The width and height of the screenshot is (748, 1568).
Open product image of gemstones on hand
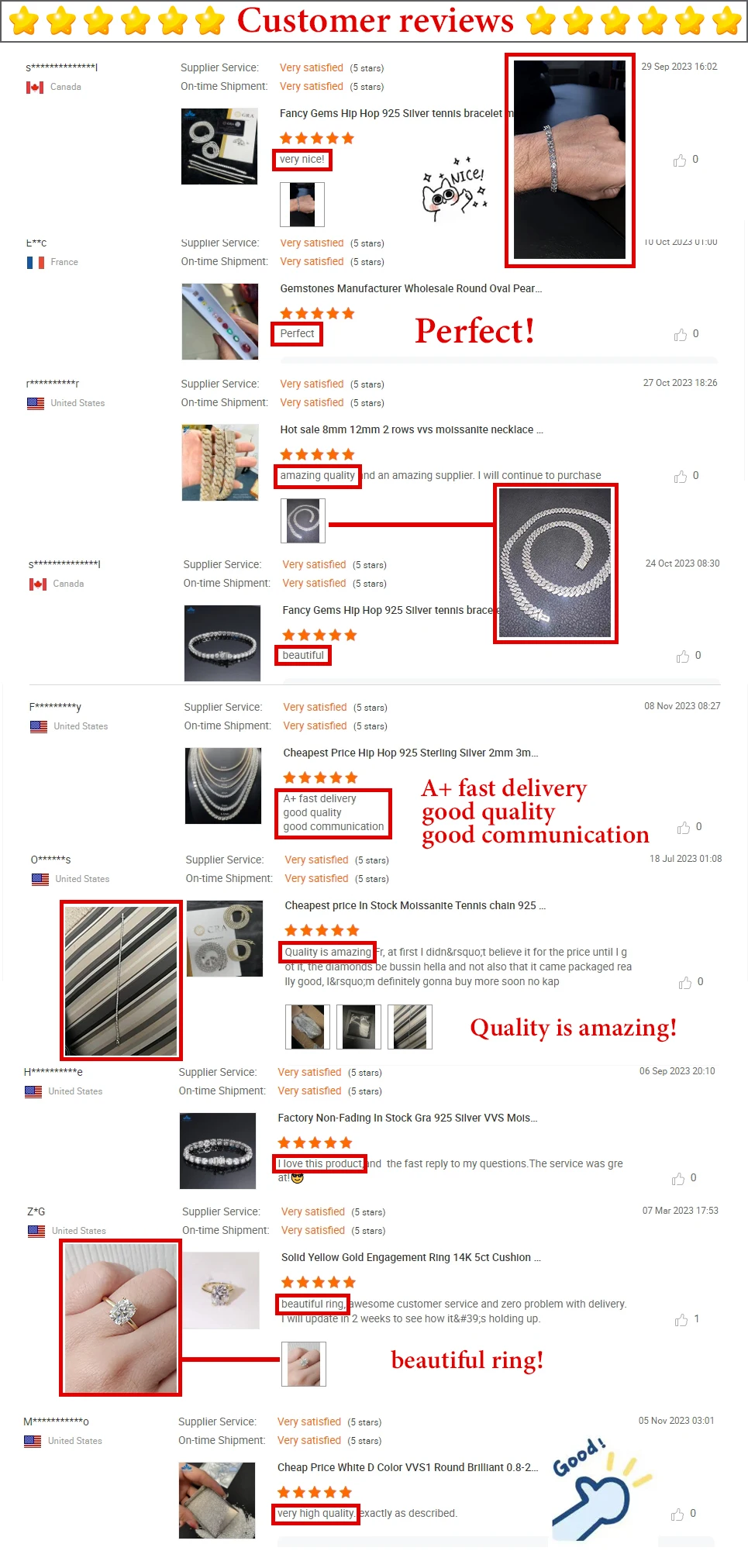[220, 321]
